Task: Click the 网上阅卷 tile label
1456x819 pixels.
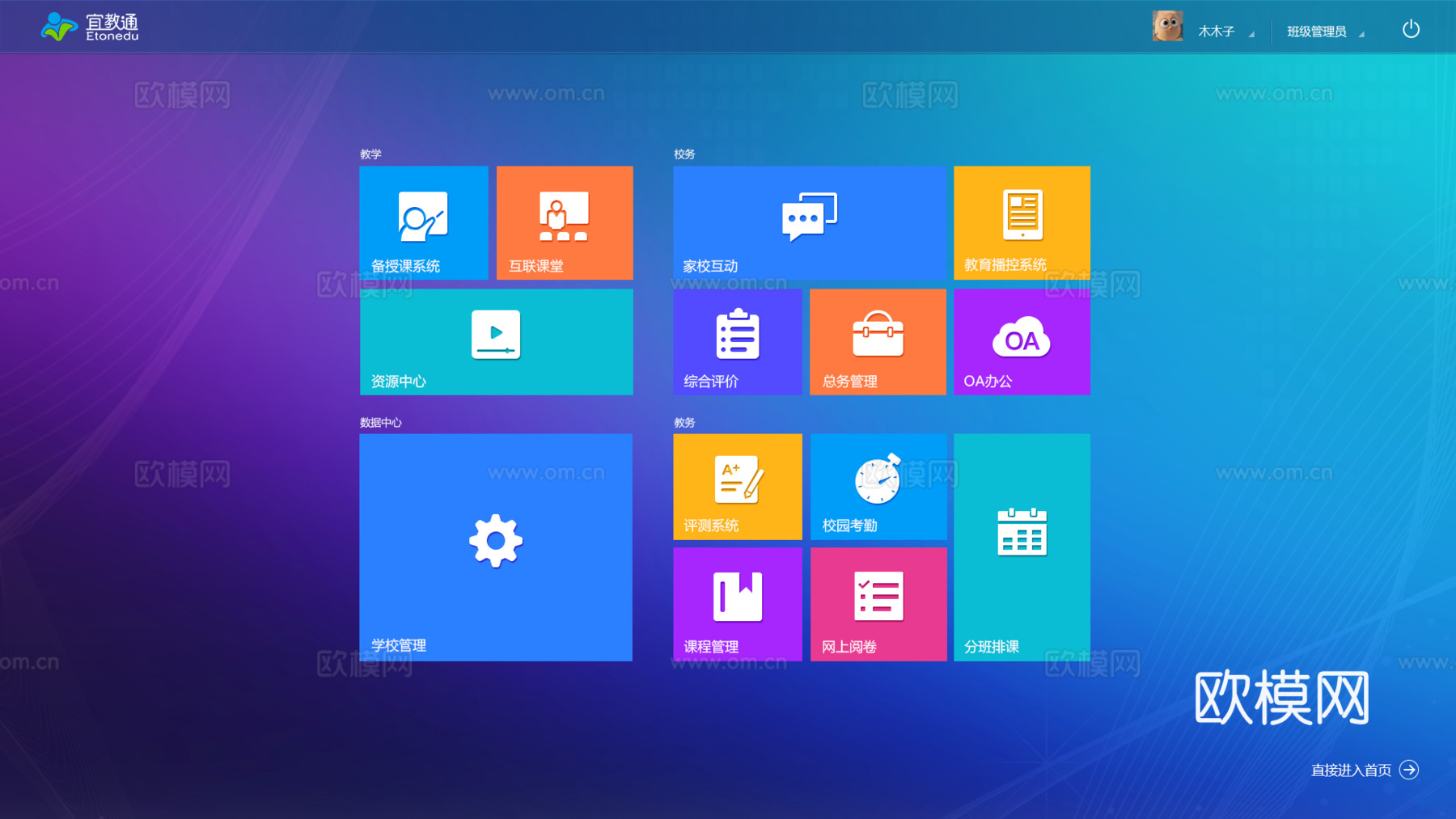Action: click(849, 647)
